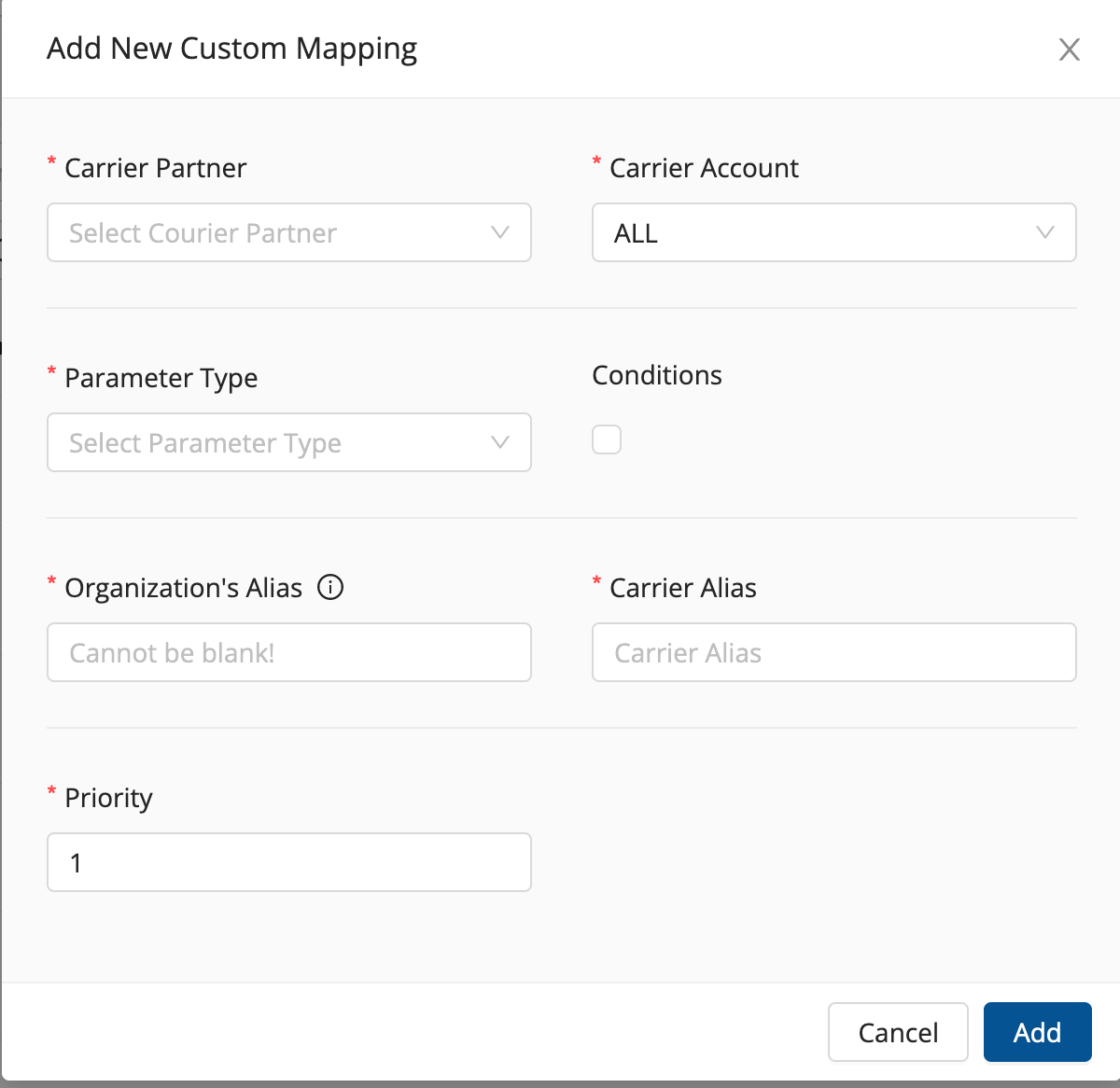Close the Add New Custom Mapping dialog
This screenshot has width=1120, height=1088.
pos(1069,49)
